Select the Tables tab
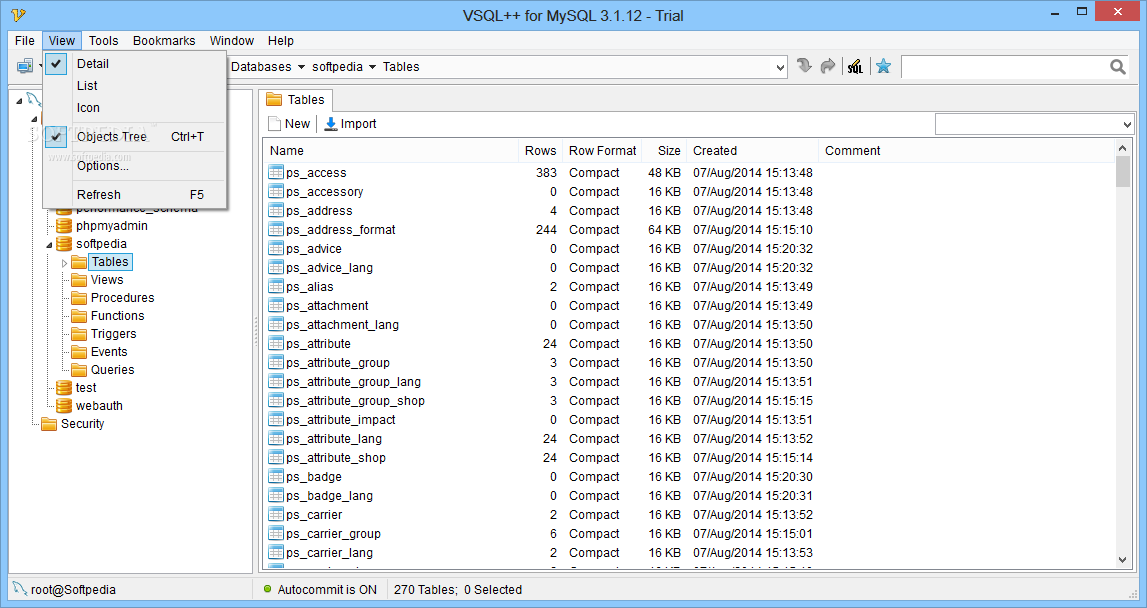Screen dimensions: 1147x608 click(296, 100)
